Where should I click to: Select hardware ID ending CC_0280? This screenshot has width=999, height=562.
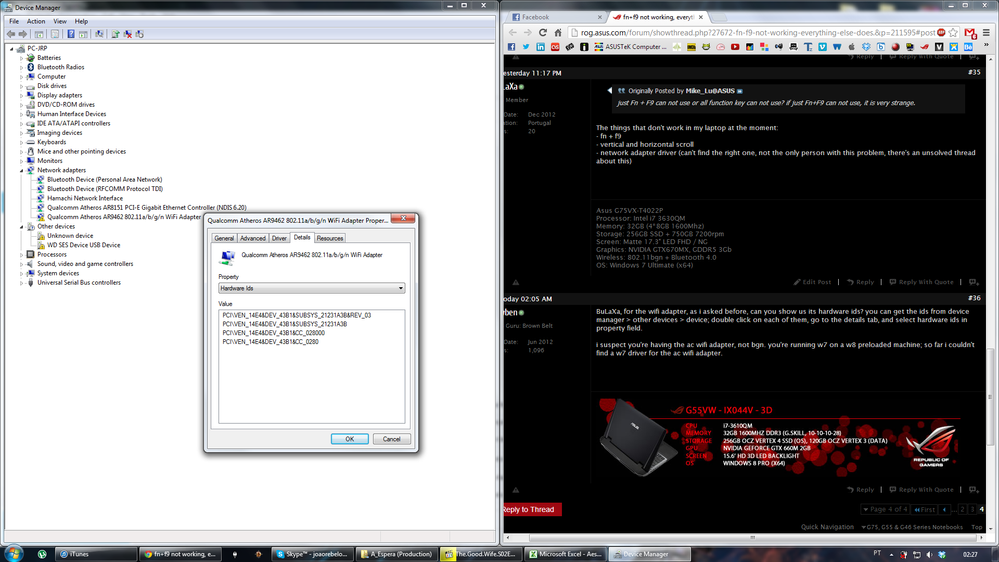(x=270, y=342)
